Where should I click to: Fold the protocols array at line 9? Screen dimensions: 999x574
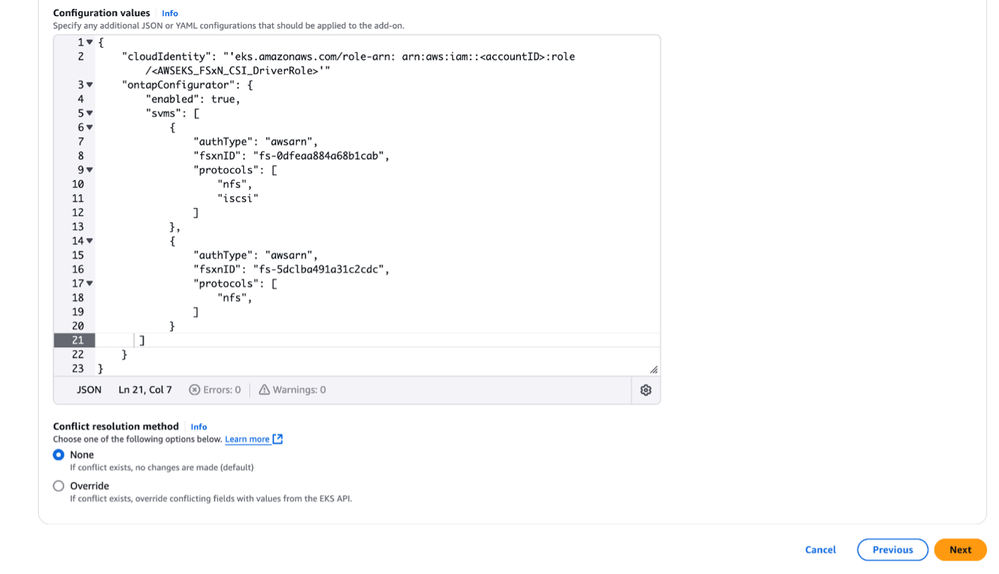pyautogui.click(x=89, y=169)
